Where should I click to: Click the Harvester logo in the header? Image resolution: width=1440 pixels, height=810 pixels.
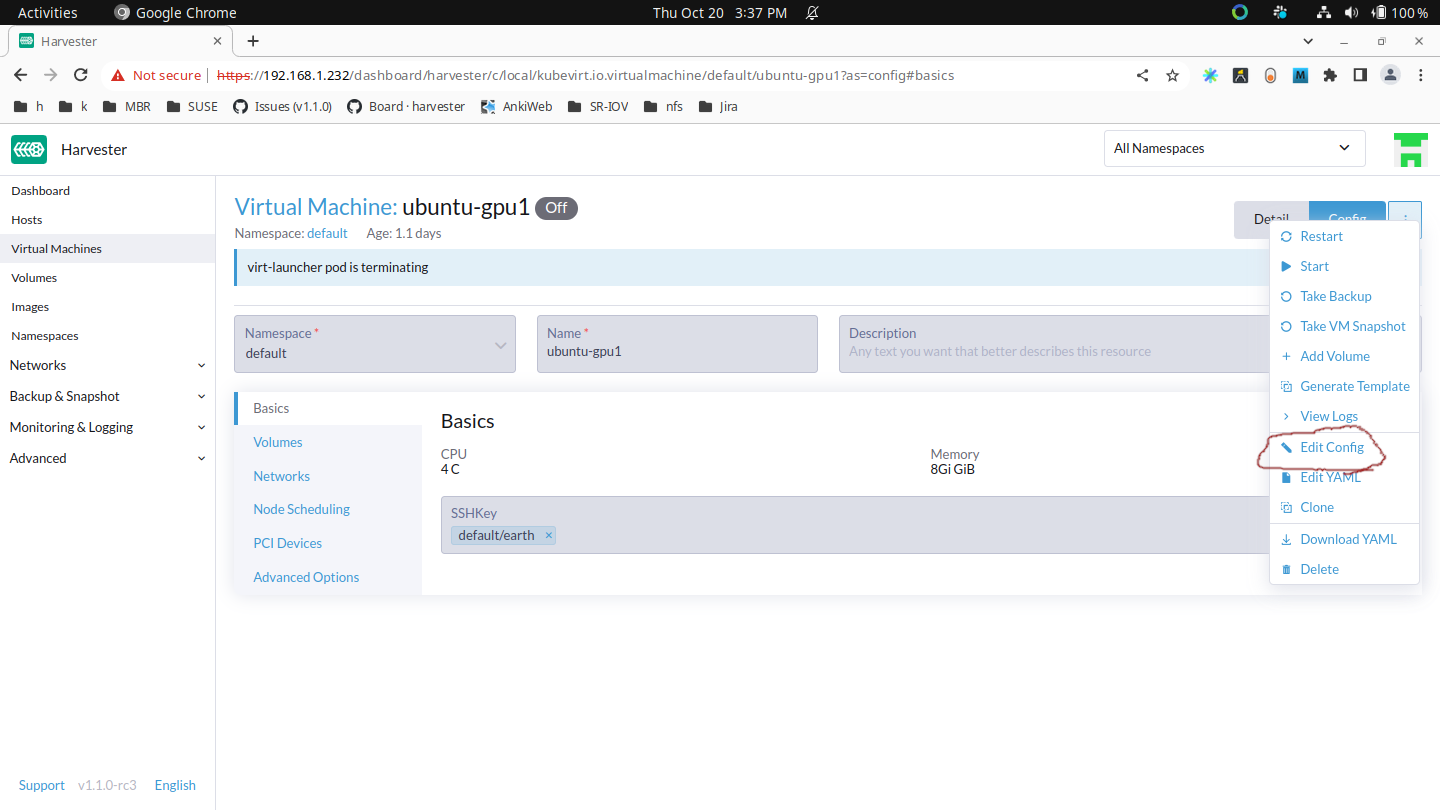pyautogui.click(x=29, y=149)
